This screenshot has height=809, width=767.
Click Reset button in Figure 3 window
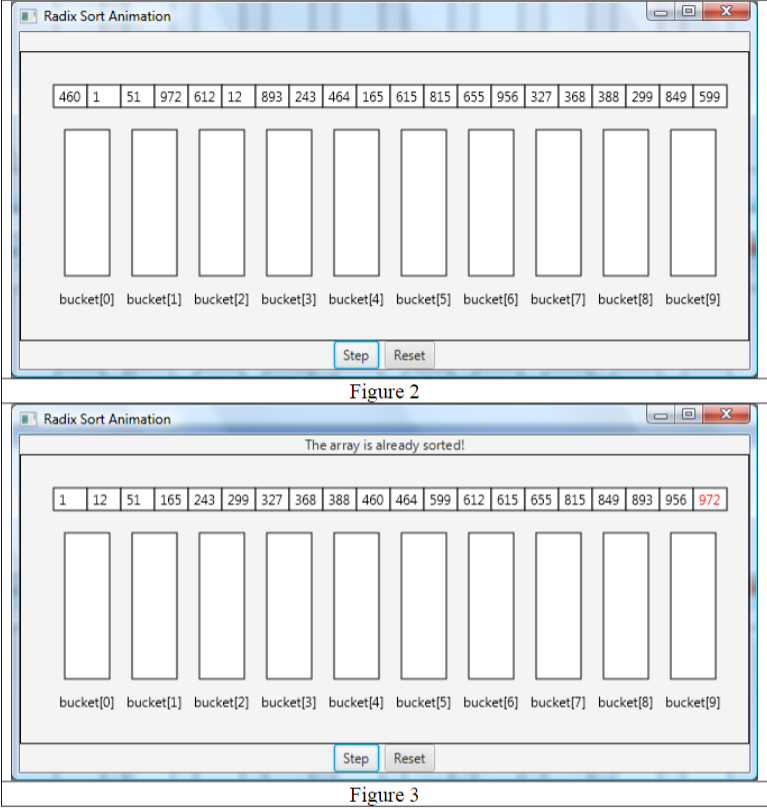point(410,758)
